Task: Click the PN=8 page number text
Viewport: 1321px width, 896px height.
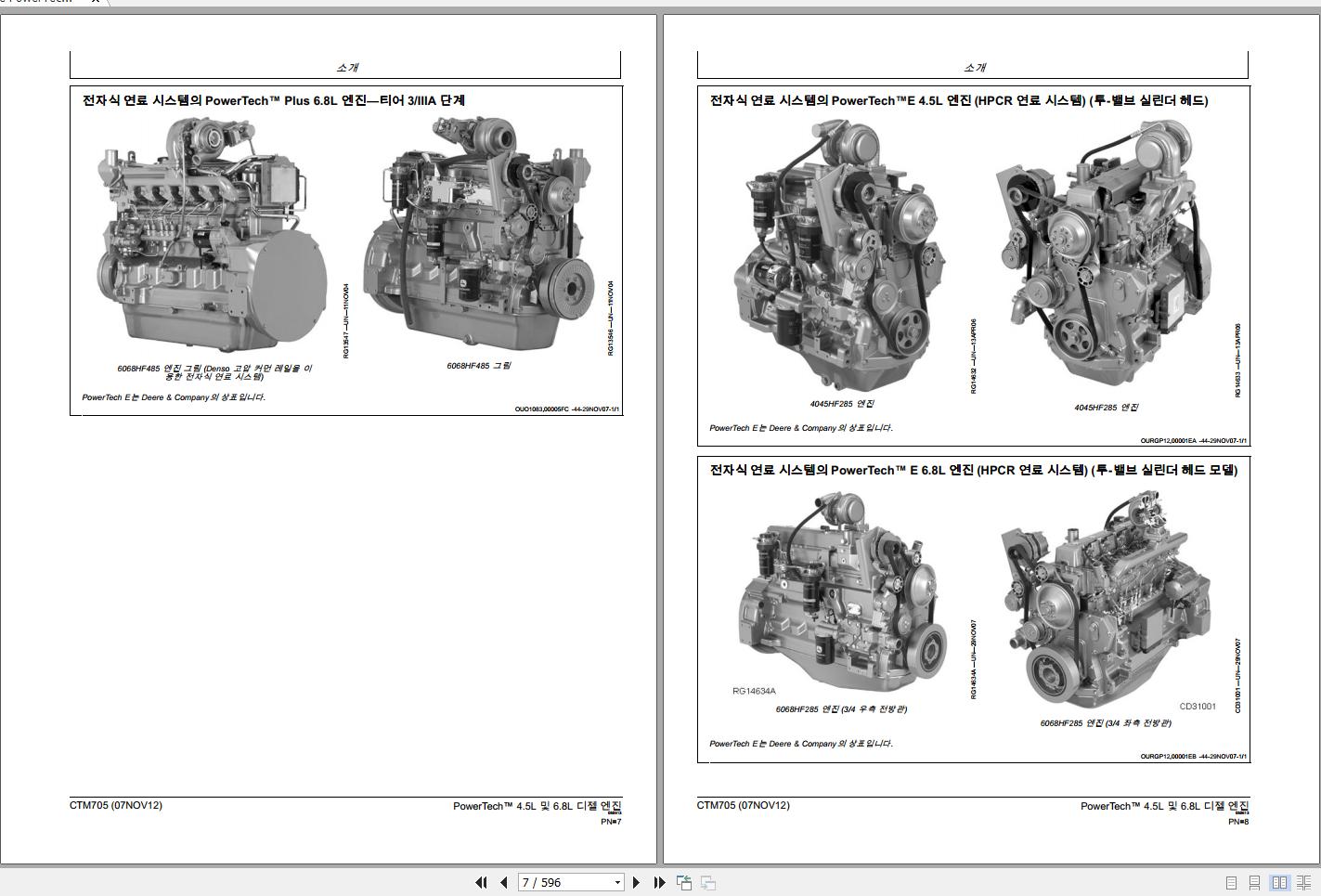Action: click(1238, 821)
